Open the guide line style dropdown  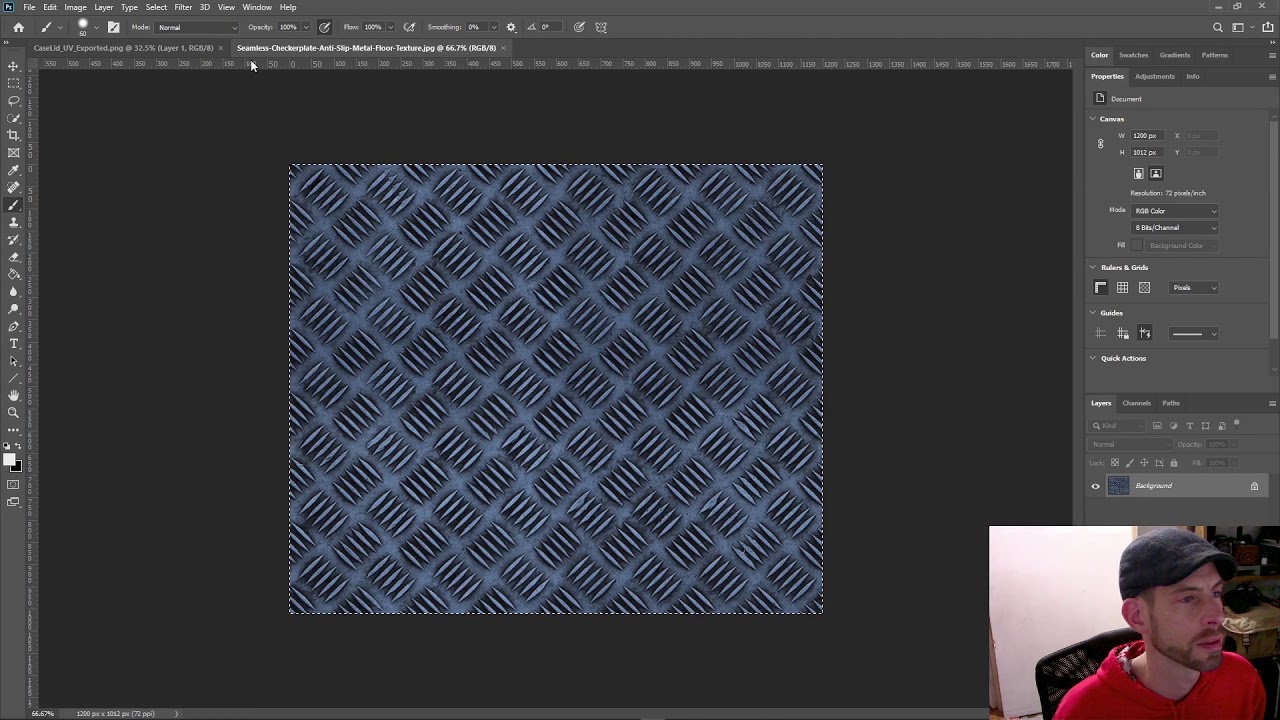pyautogui.click(x=1194, y=334)
